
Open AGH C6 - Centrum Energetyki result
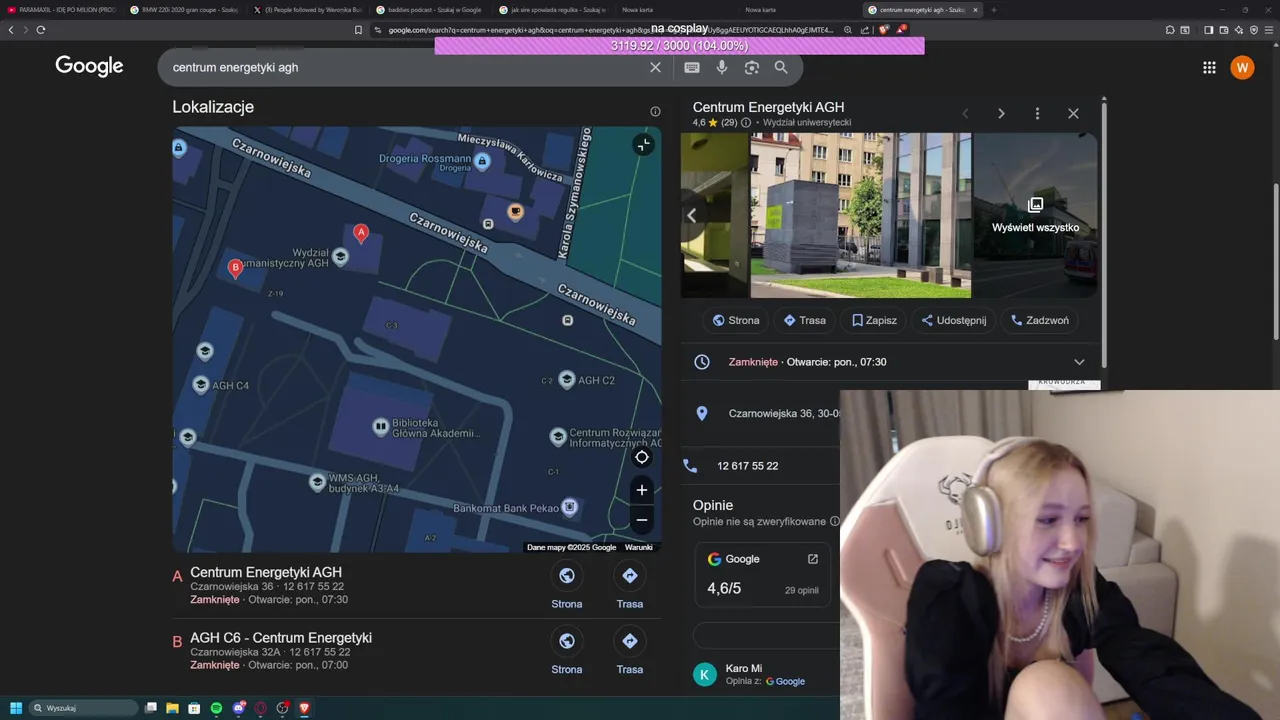[x=281, y=638]
